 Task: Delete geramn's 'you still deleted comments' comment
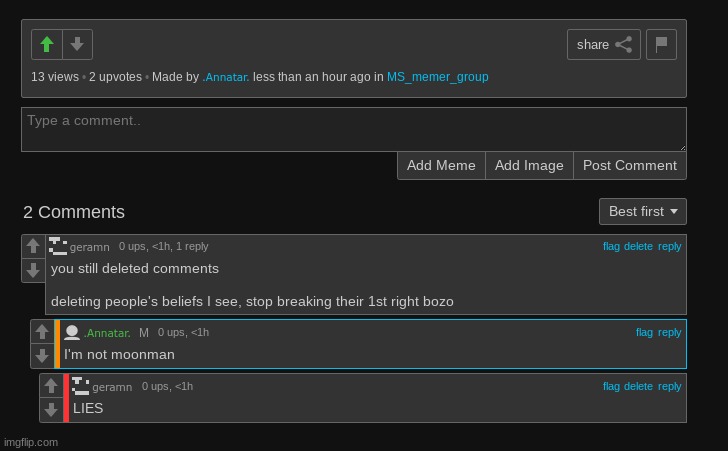coord(638,246)
